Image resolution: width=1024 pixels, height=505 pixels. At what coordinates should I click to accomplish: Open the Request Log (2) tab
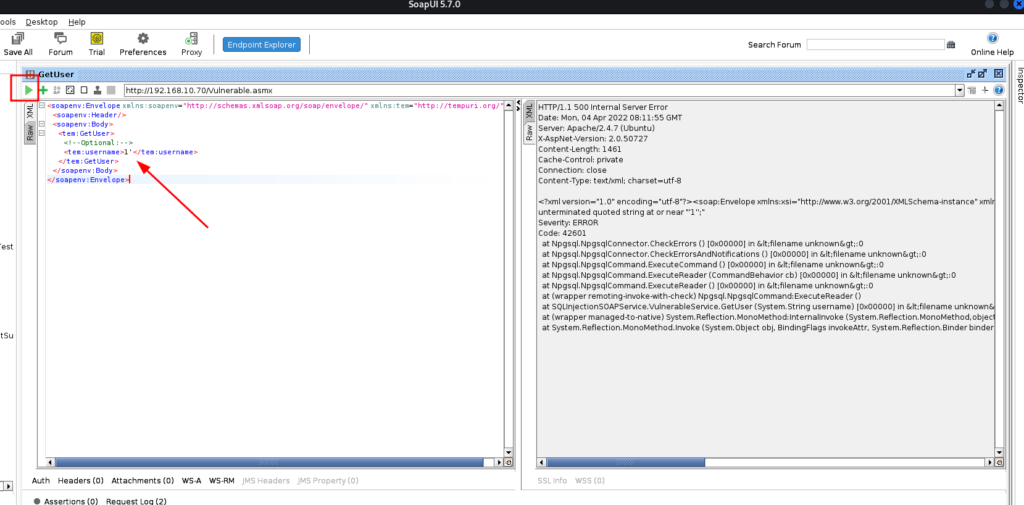coord(136,502)
